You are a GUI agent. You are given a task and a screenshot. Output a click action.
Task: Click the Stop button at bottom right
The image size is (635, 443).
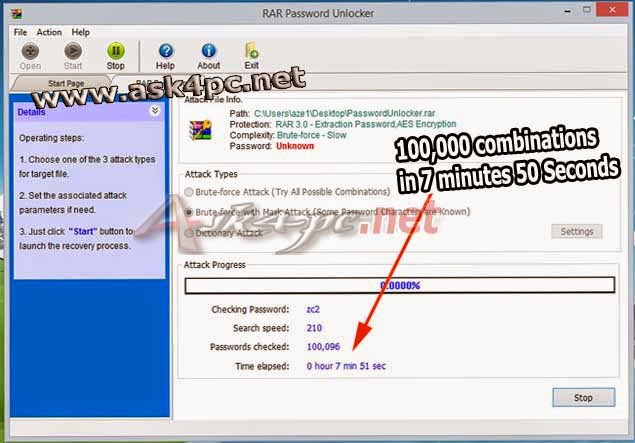pyautogui.click(x=584, y=398)
